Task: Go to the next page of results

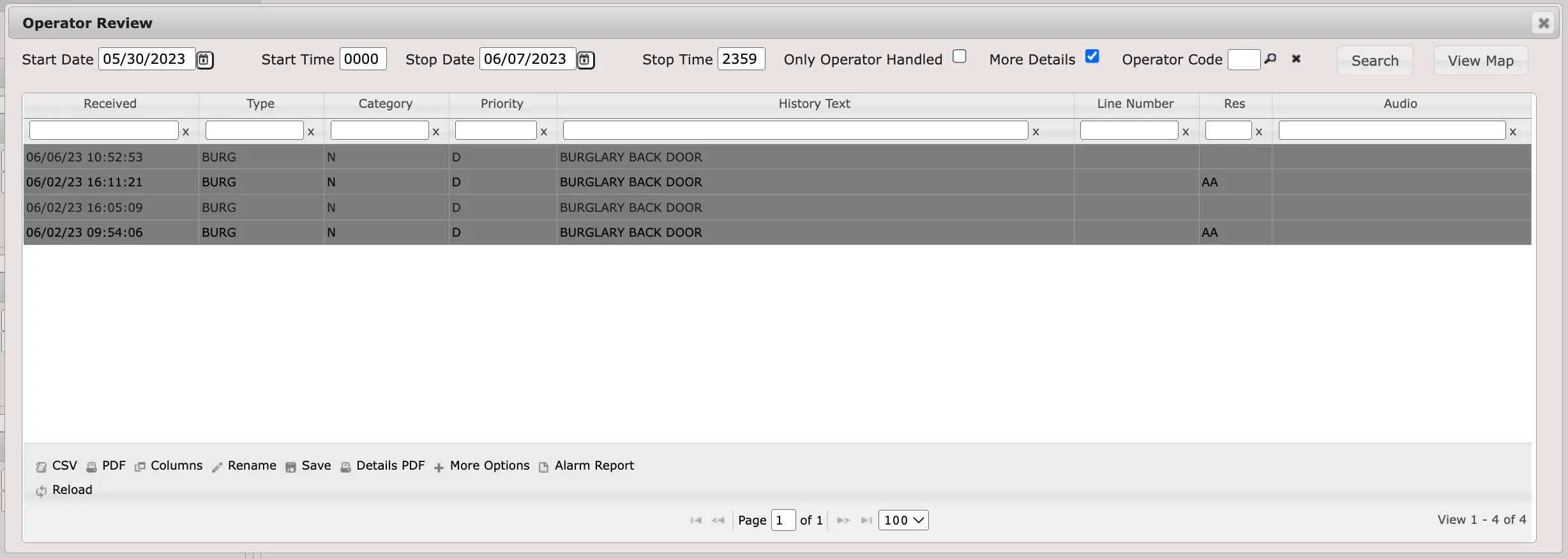Action: pos(843,521)
